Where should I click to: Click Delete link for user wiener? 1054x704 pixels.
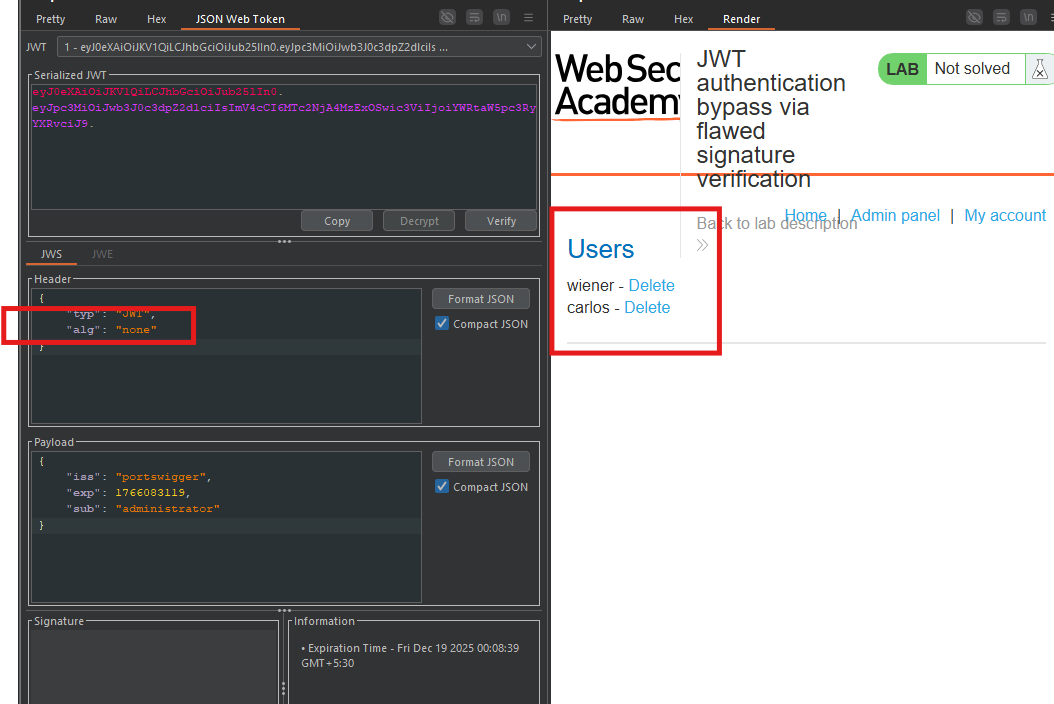(651, 286)
